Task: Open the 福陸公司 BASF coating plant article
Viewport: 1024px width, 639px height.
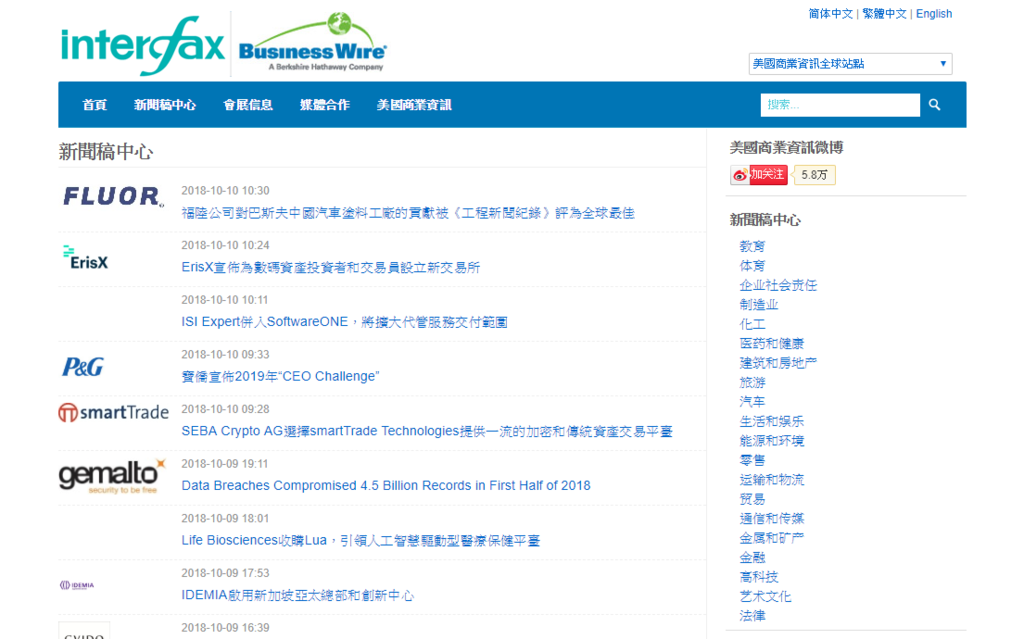Action: pos(408,213)
